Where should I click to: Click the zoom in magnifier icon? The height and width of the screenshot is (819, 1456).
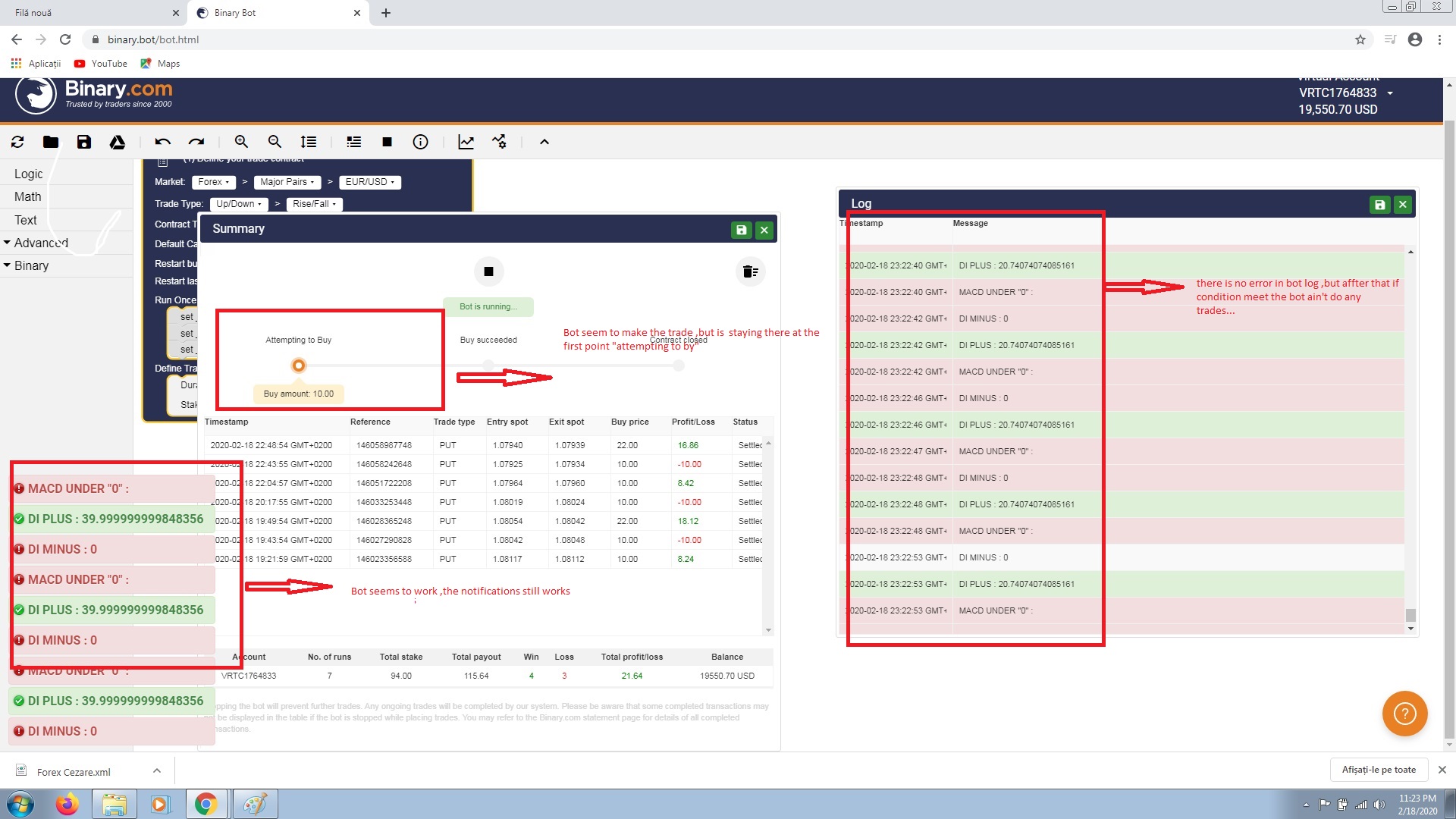pos(241,142)
